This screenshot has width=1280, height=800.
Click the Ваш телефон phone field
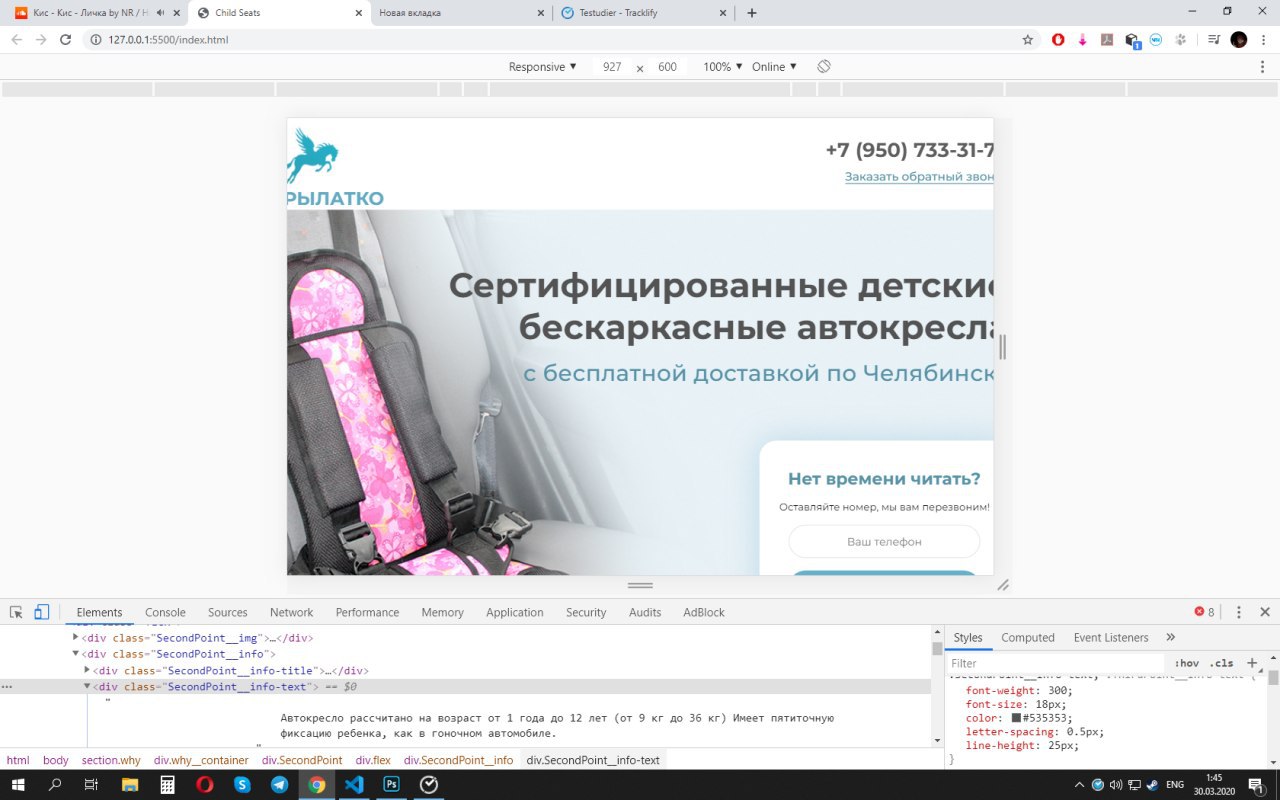pos(884,541)
